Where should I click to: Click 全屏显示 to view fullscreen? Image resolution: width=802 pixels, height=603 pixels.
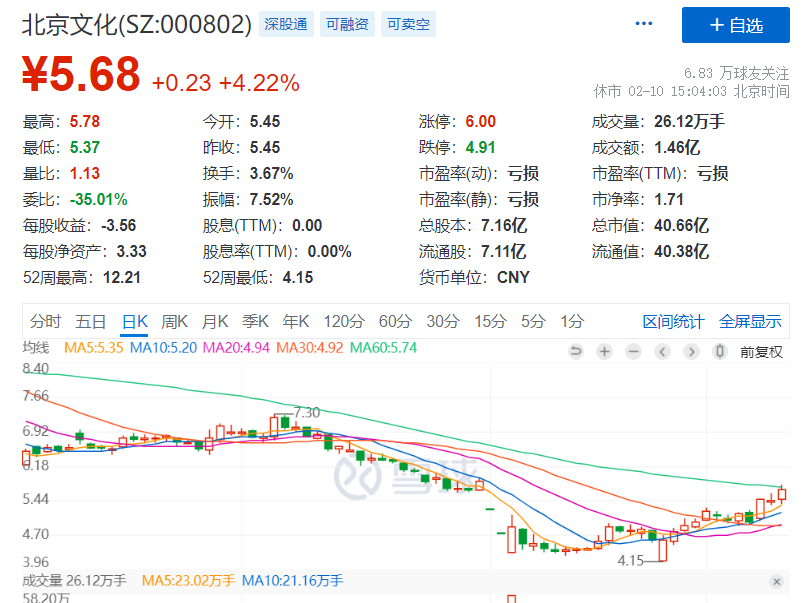[750, 321]
